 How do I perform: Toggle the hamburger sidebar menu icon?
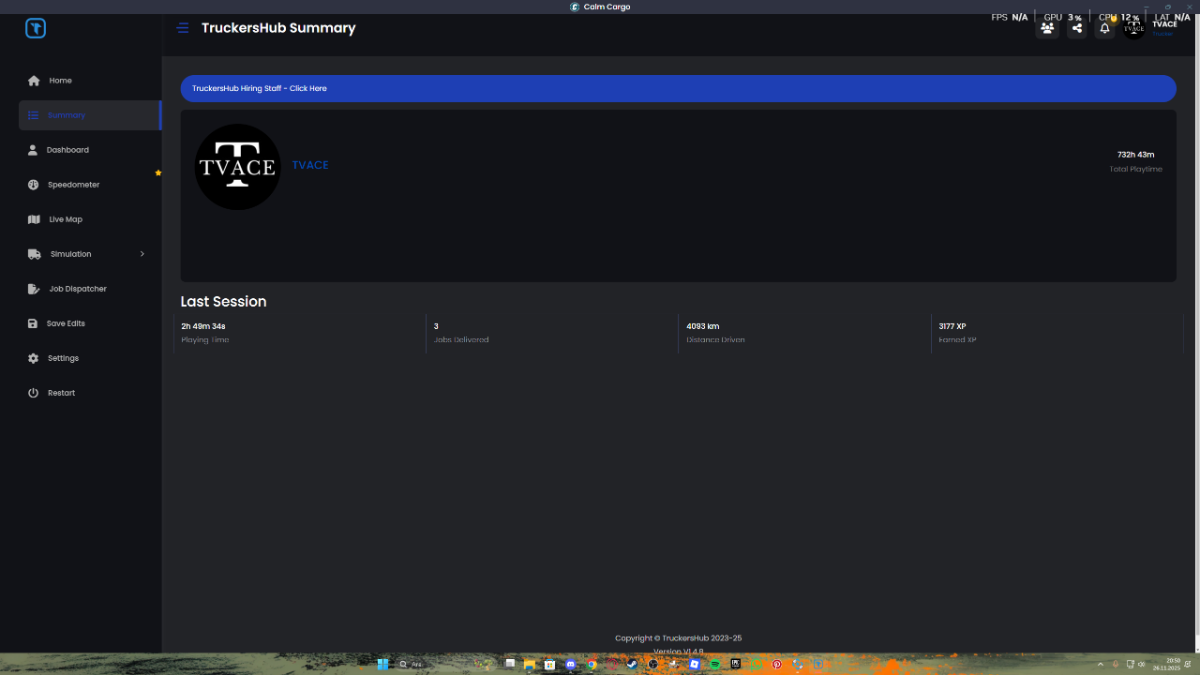click(182, 28)
